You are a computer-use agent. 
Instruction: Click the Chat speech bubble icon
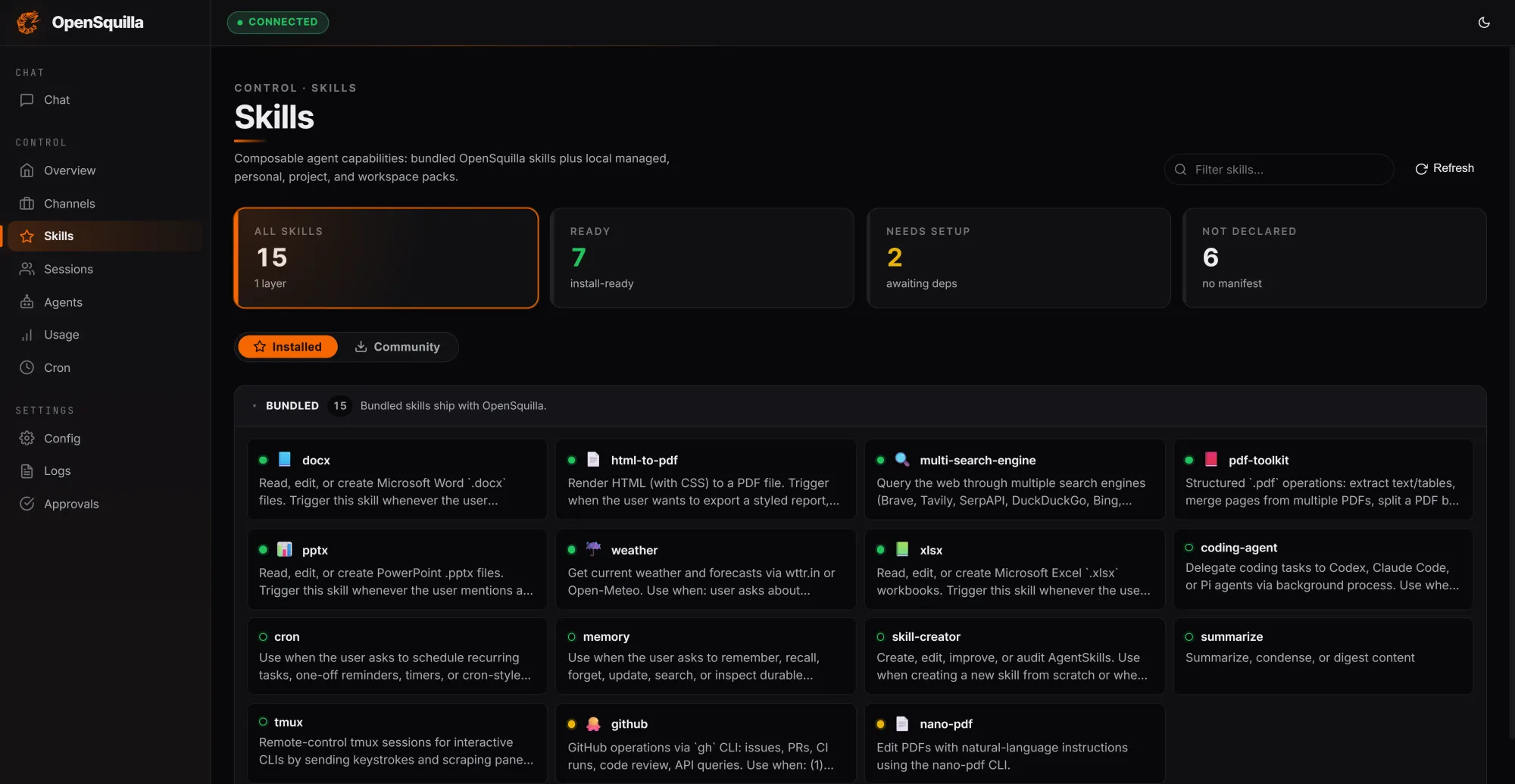coord(27,100)
